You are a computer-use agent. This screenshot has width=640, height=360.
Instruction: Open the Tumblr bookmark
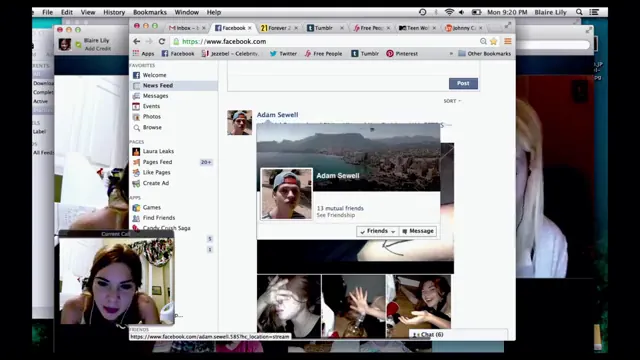(x=365, y=53)
